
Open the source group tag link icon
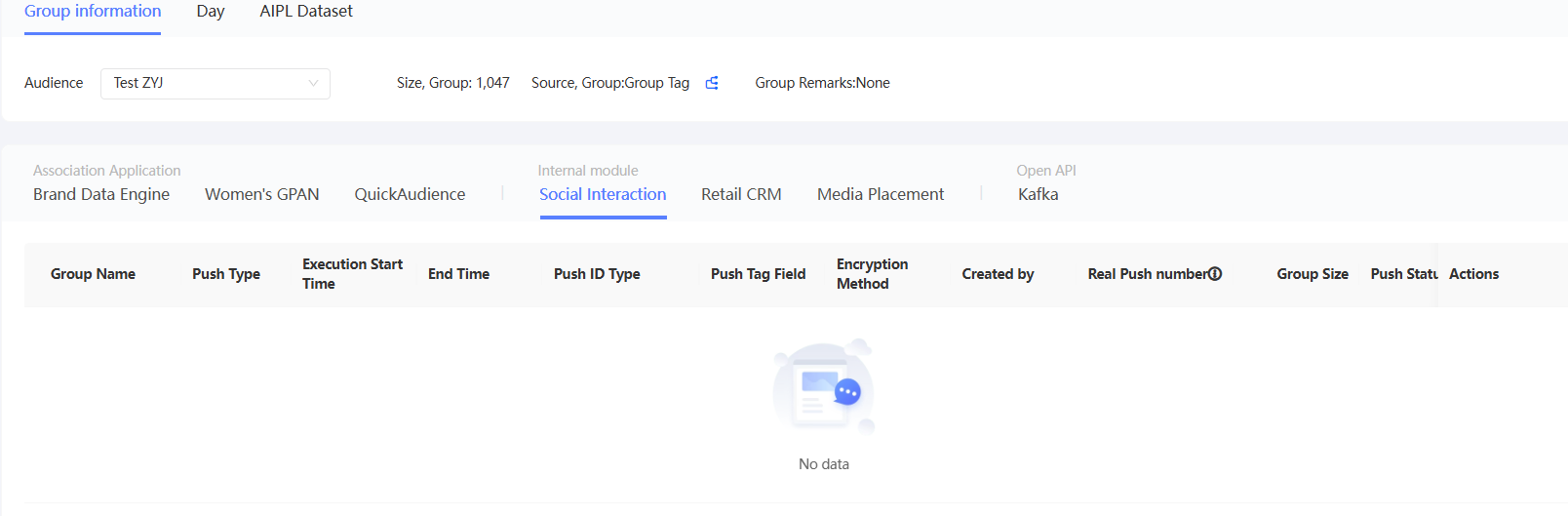[712, 83]
